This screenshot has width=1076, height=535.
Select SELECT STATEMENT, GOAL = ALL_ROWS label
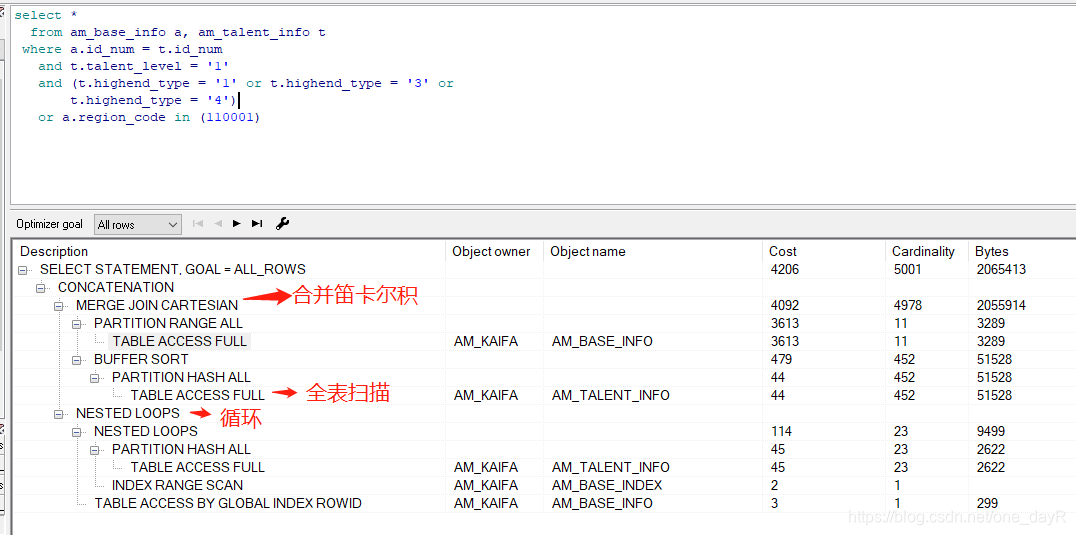pos(173,270)
